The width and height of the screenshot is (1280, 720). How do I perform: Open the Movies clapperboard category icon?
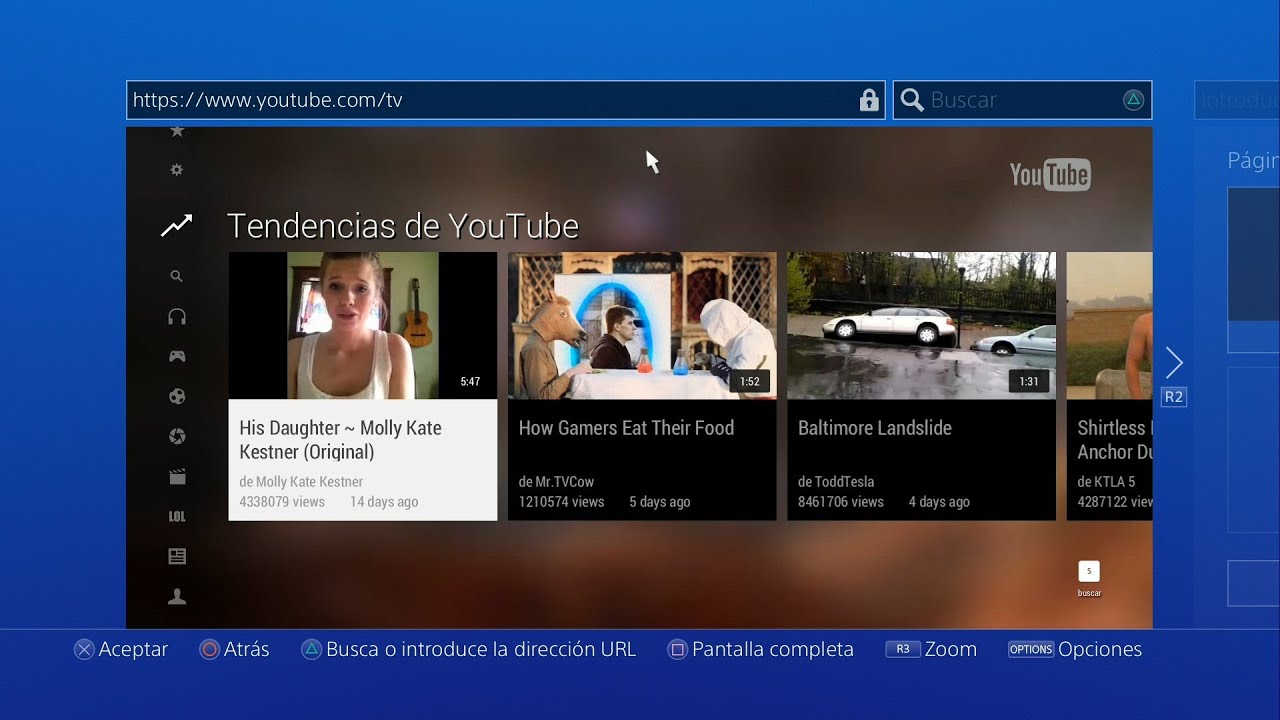177,477
